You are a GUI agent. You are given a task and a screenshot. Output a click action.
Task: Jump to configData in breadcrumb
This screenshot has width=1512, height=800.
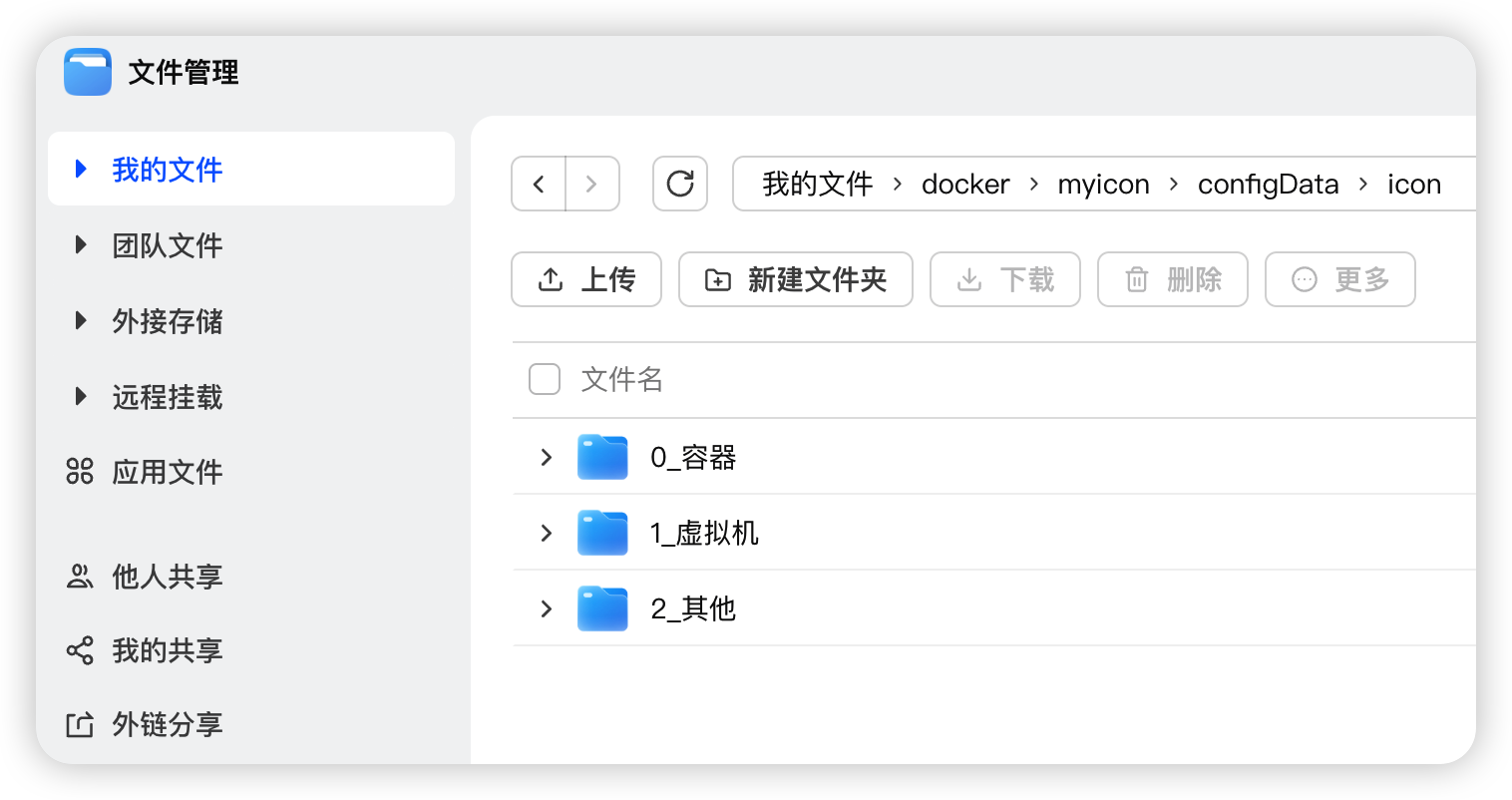click(1268, 185)
